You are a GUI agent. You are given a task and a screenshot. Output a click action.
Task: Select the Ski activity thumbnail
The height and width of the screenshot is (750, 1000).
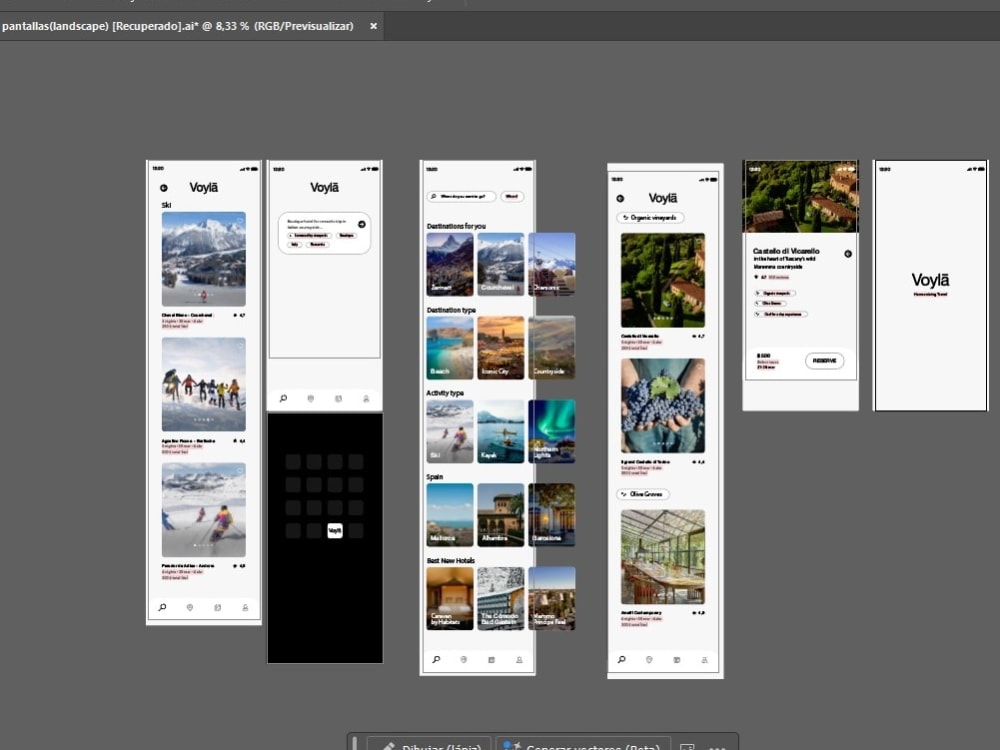(450, 431)
